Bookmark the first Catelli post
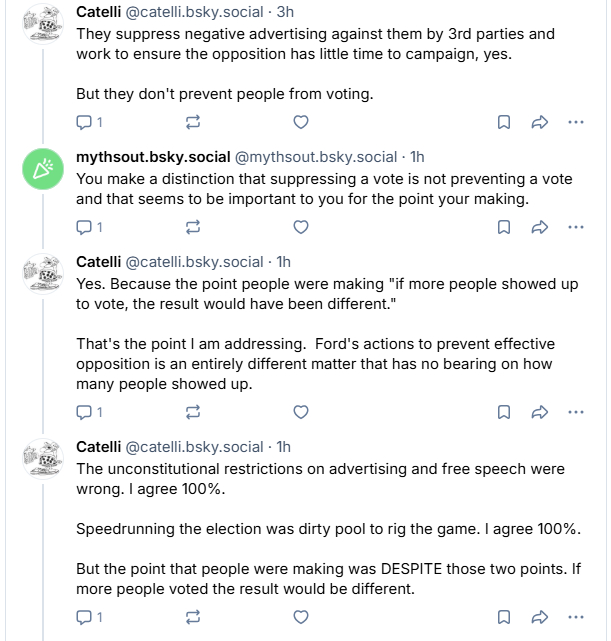This screenshot has height=641, width=611. 505,122
